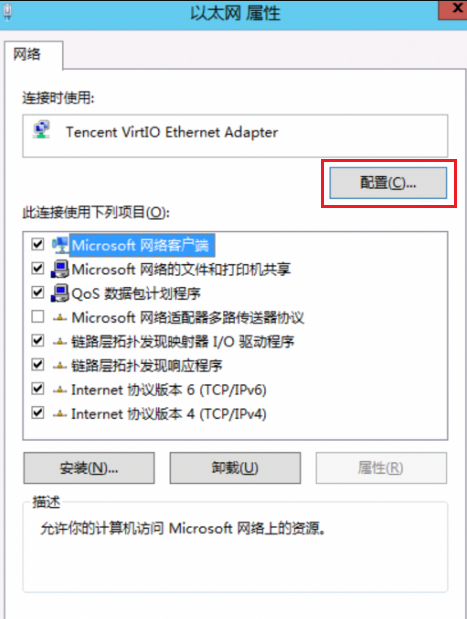Uncheck Internet 协议版本 6 checkbox
467x619 pixels.
38,389
